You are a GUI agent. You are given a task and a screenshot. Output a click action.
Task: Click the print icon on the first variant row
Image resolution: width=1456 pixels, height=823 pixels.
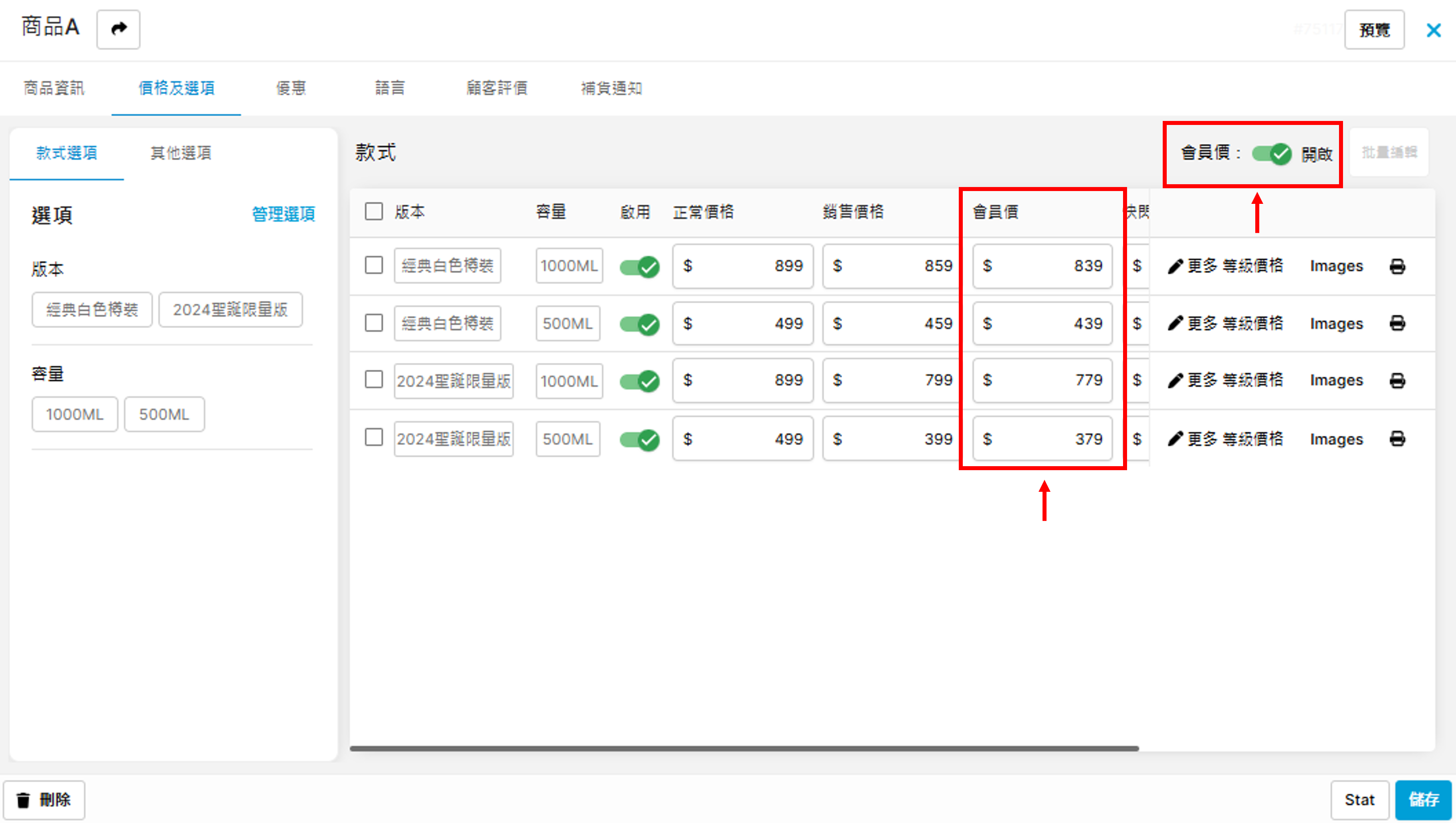[x=1397, y=266]
